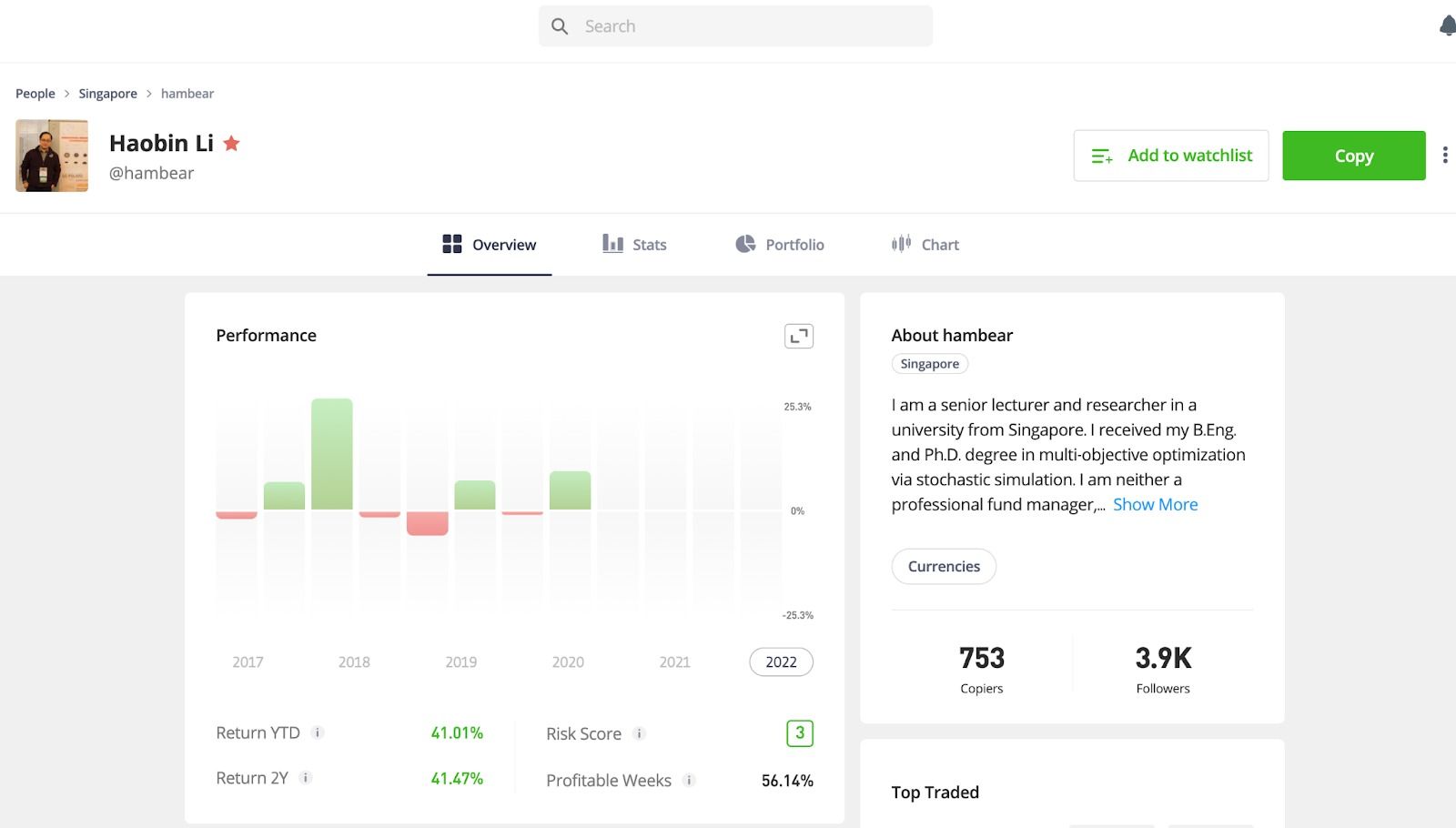Select the 2017 year on performance chart
Screen dimensions: 1456x828
[x=248, y=662]
